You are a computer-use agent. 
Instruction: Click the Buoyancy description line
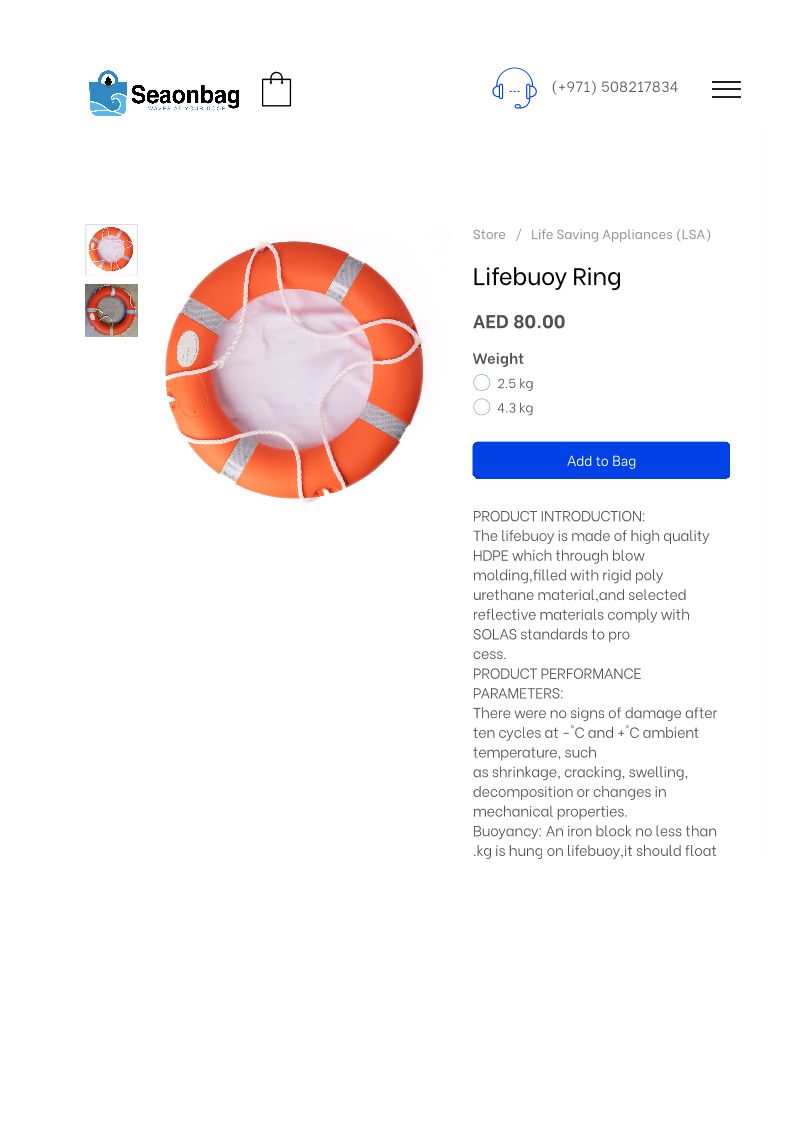tap(594, 831)
